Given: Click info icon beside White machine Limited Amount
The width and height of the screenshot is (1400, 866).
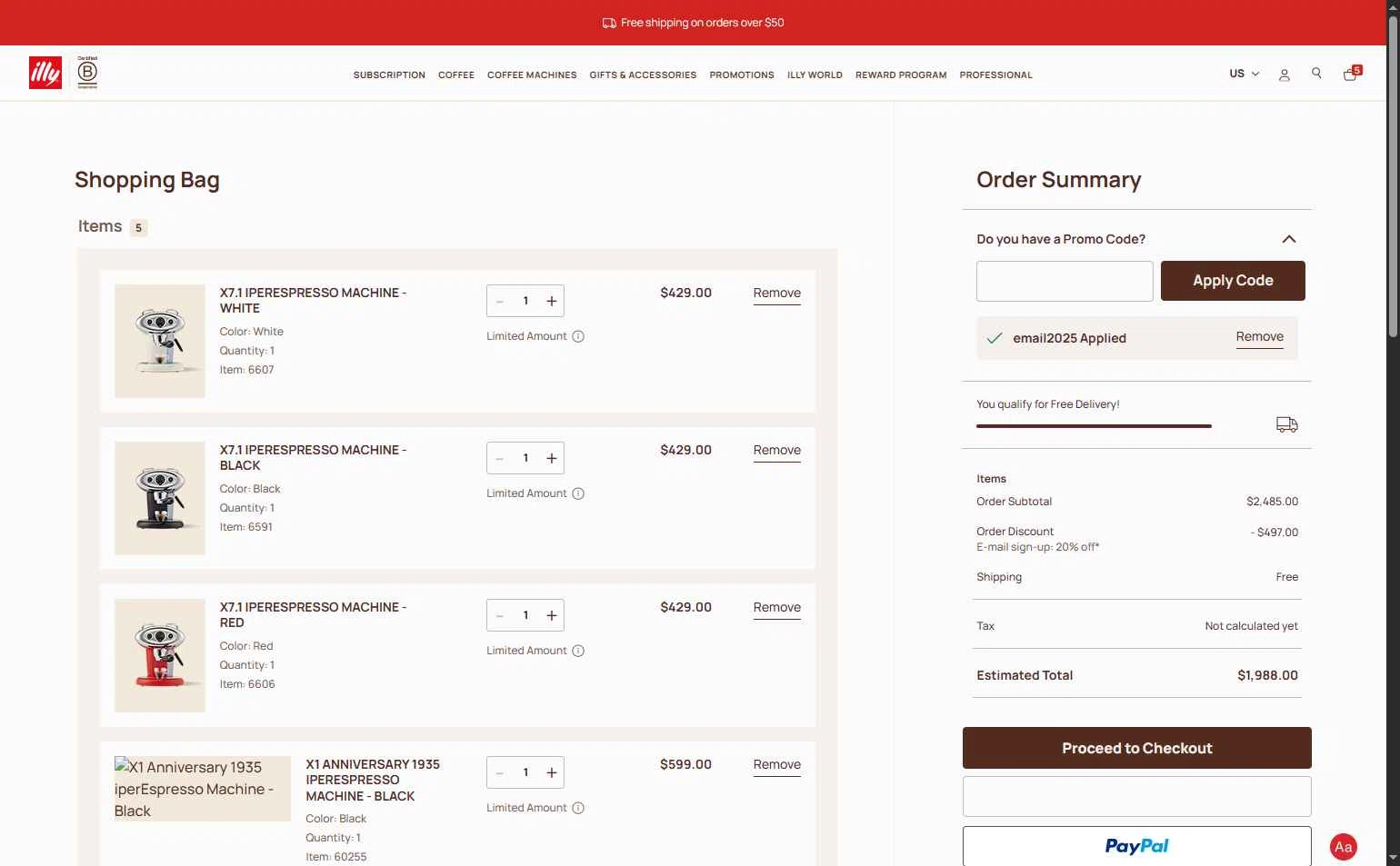Looking at the screenshot, I should click(578, 336).
